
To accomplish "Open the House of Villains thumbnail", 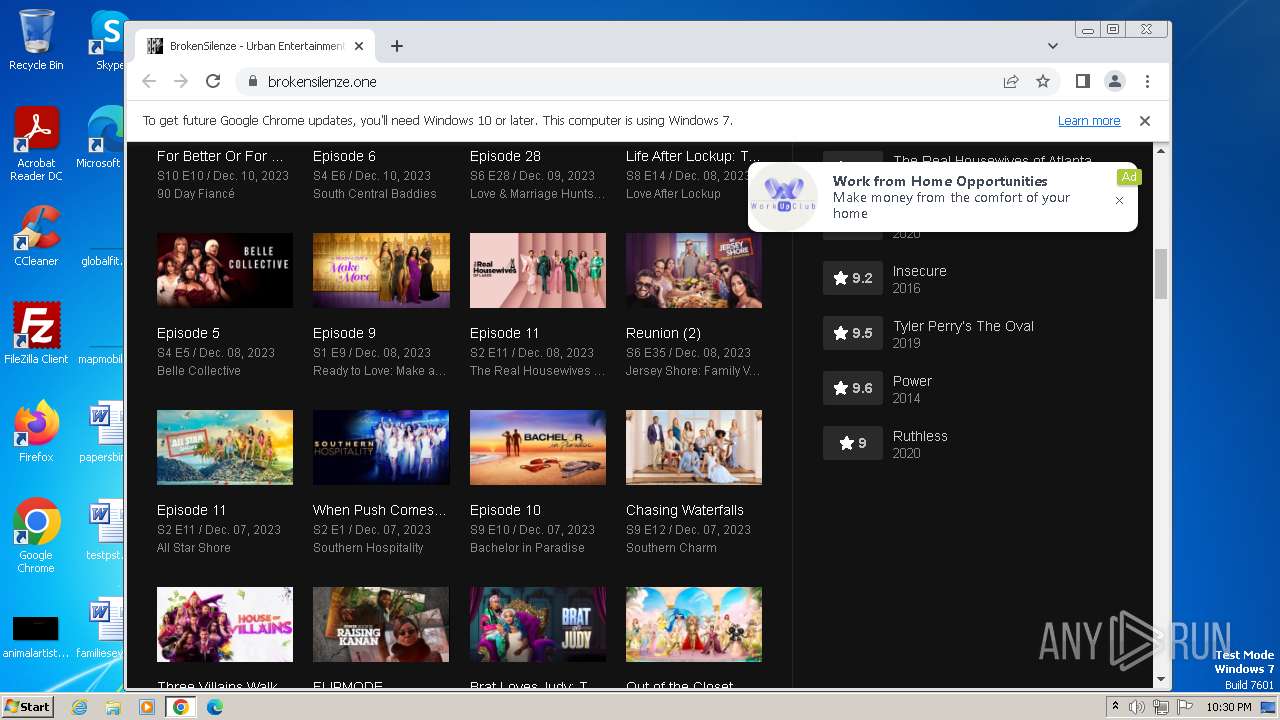I will click(x=225, y=624).
